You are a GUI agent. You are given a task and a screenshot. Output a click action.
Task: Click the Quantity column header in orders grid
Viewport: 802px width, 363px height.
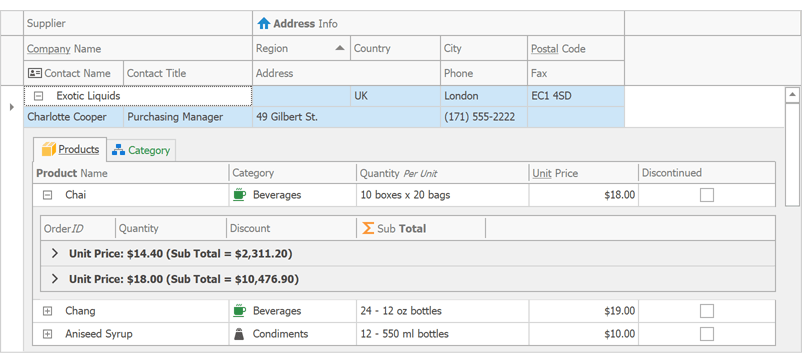pos(171,228)
